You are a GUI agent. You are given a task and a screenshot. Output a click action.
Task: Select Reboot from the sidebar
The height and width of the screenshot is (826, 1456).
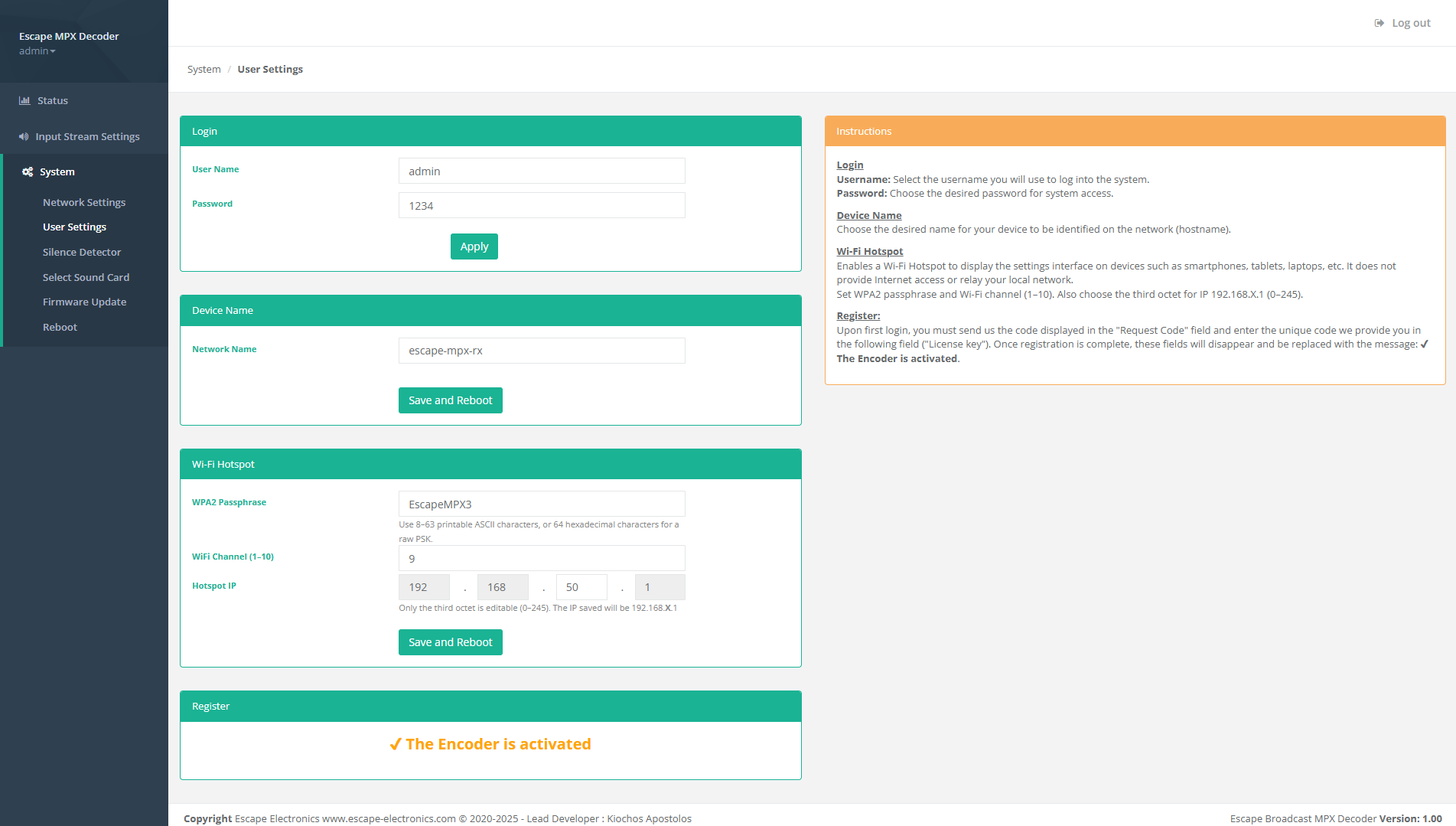(60, 327)
